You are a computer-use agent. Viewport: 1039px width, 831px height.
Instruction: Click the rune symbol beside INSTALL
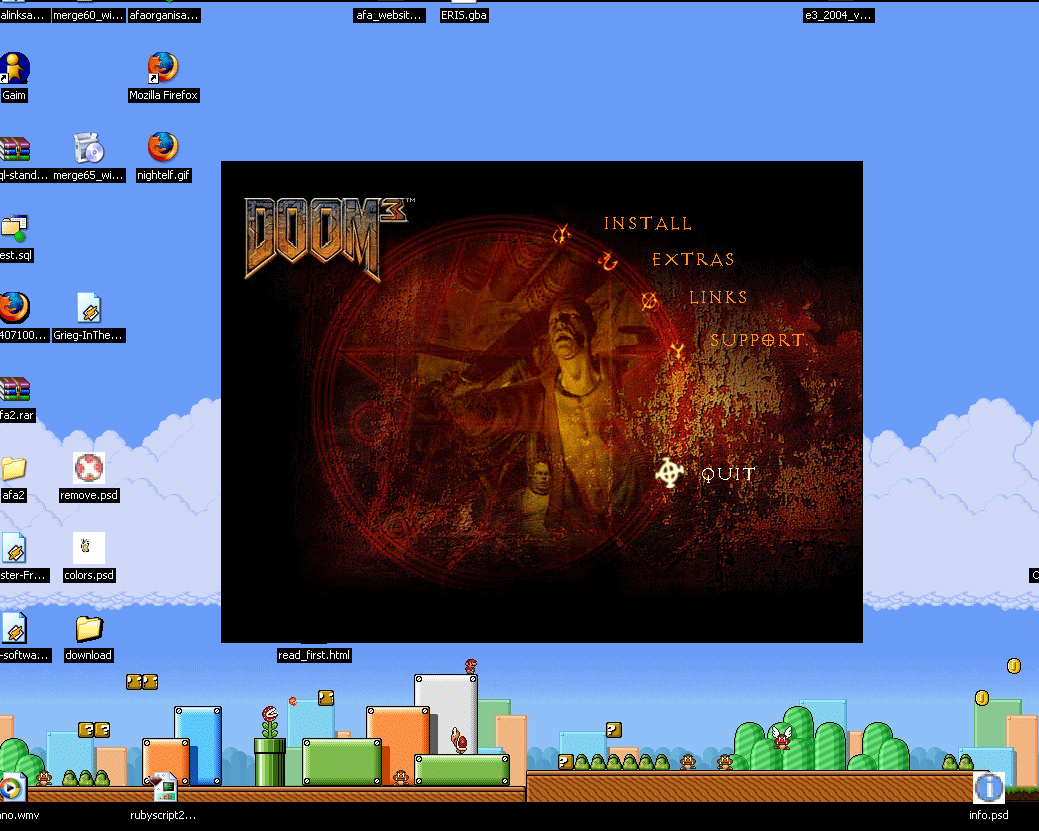pos(562,233)
